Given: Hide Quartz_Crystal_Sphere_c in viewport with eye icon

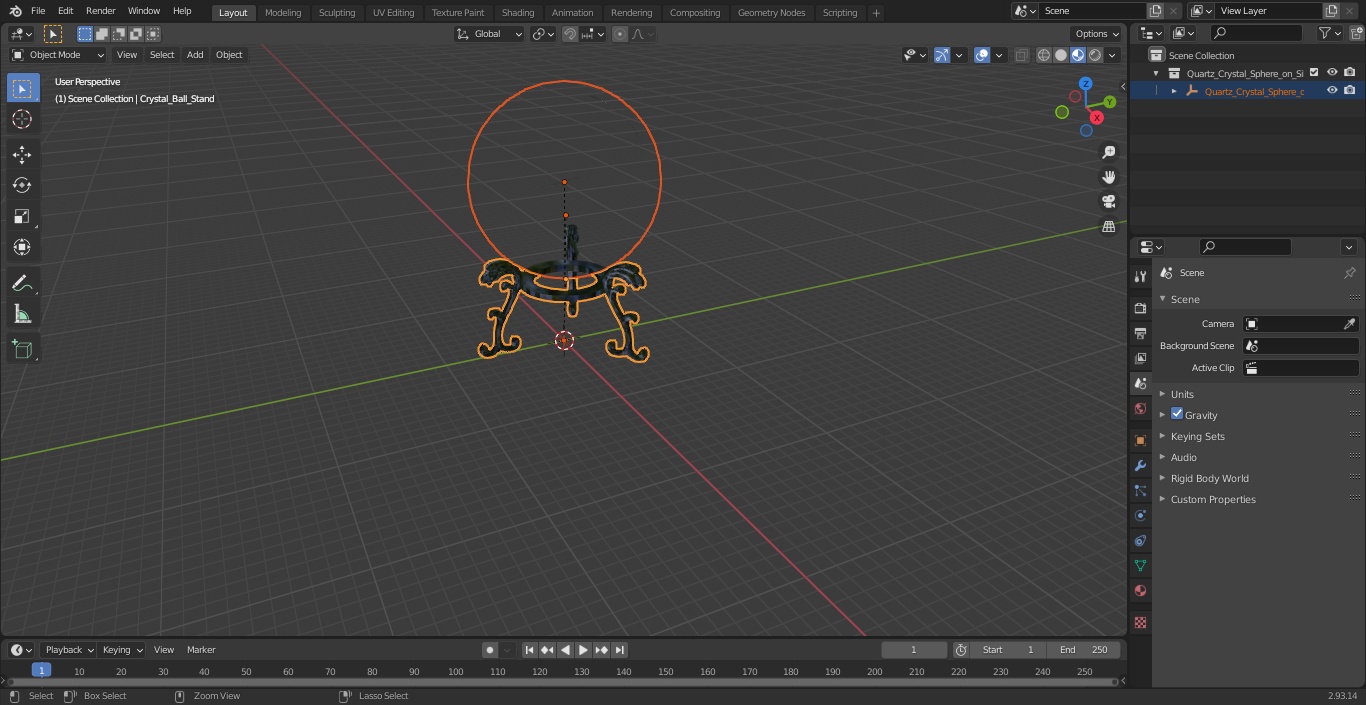Looking at the screenshot, I should (1332, 90).
